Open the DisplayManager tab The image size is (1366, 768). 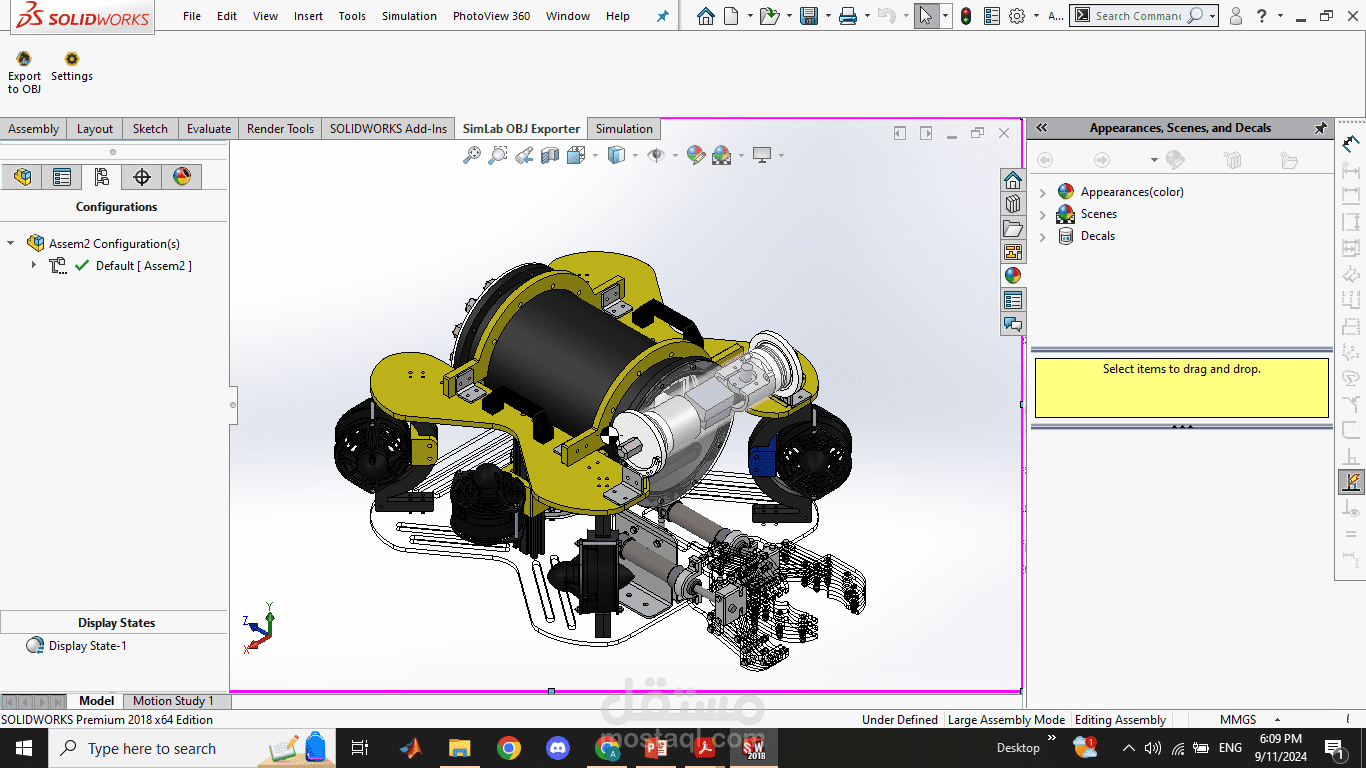[x=181, y=177]
